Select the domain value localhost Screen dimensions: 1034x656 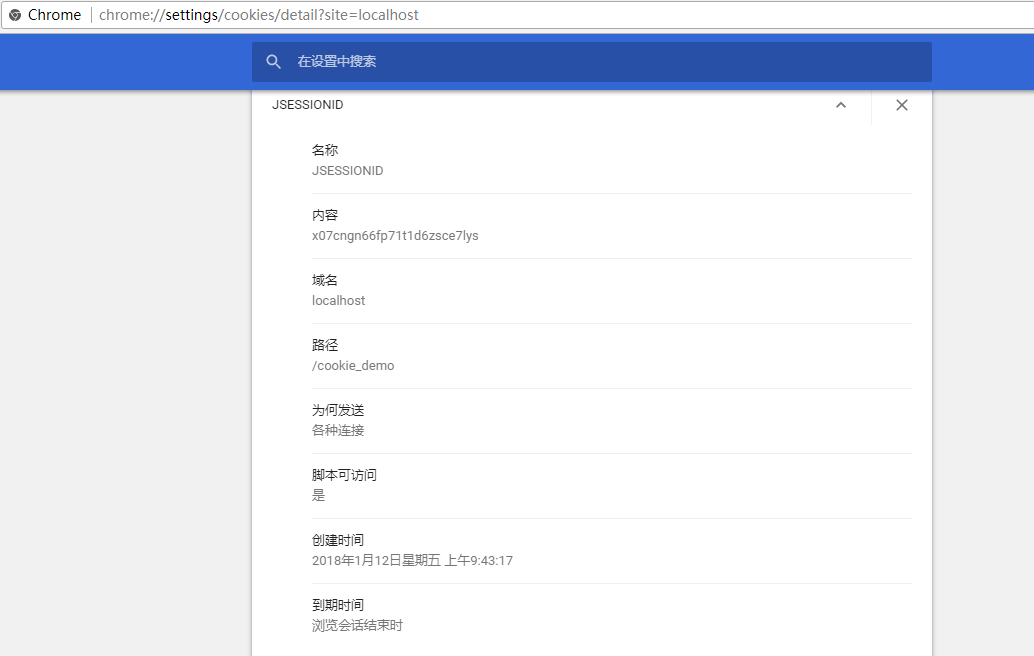click(338, 301)
